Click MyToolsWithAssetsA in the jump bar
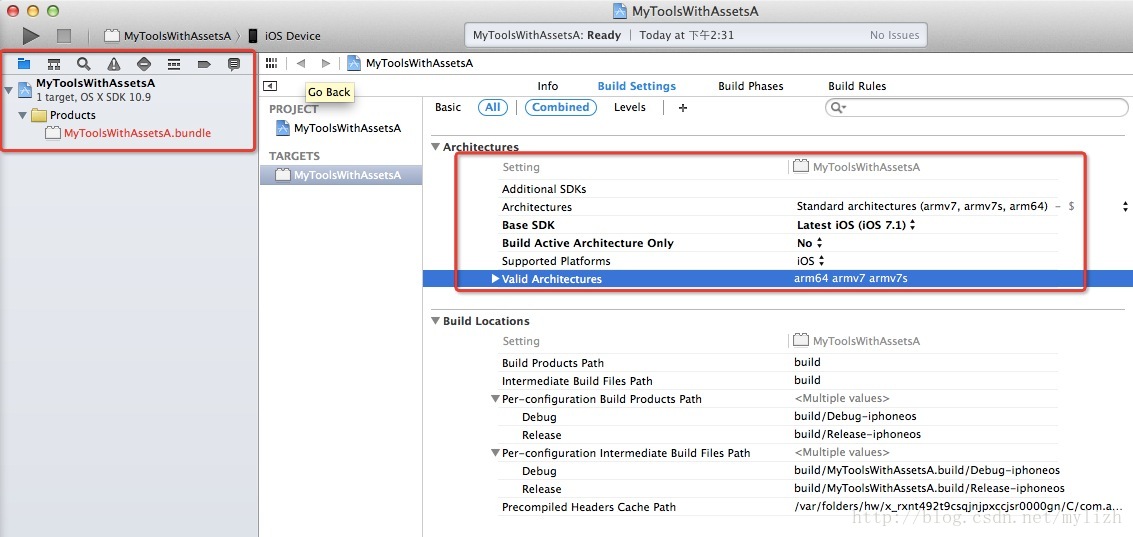Viewport: 1133px width, 537px height. click(x=420, y=63)
